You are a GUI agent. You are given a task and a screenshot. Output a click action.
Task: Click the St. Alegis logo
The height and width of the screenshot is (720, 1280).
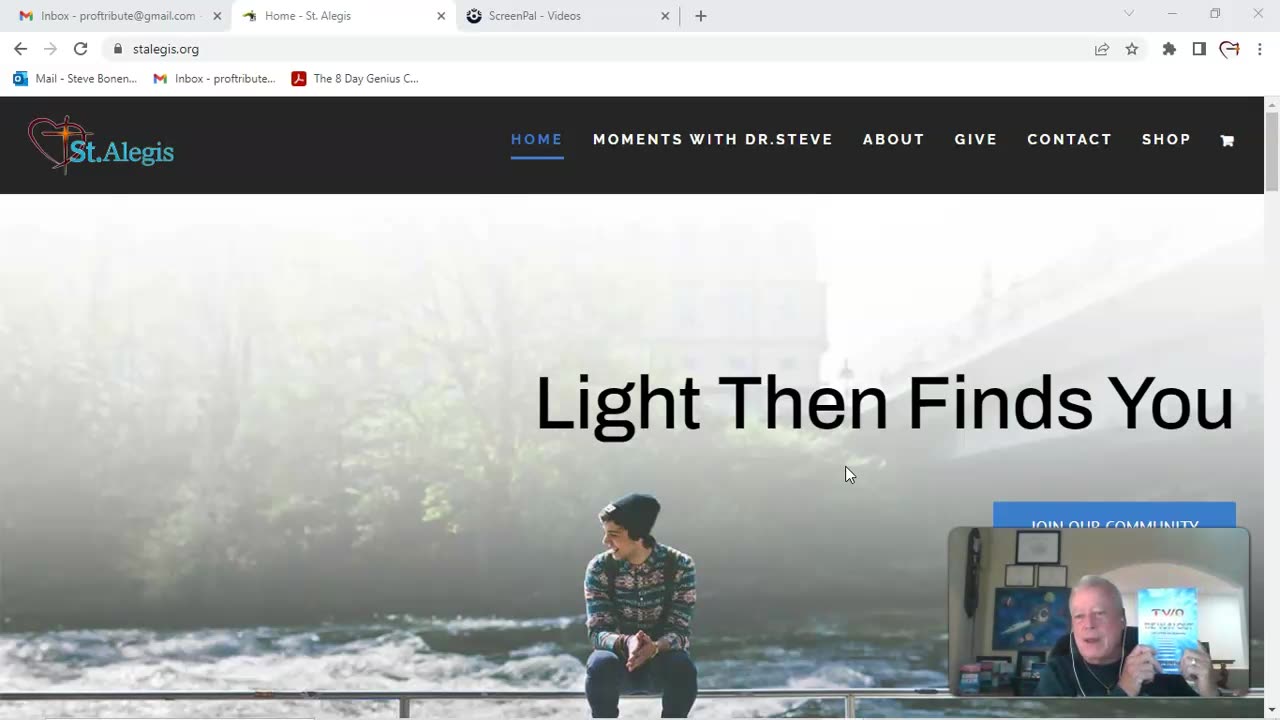click(101, 145)
